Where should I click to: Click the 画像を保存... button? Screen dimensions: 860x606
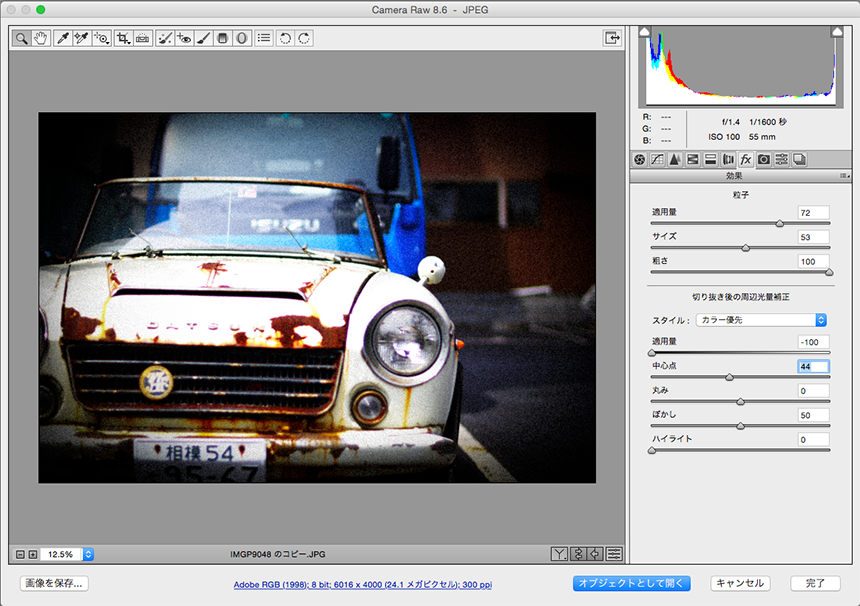click(54, 584)
